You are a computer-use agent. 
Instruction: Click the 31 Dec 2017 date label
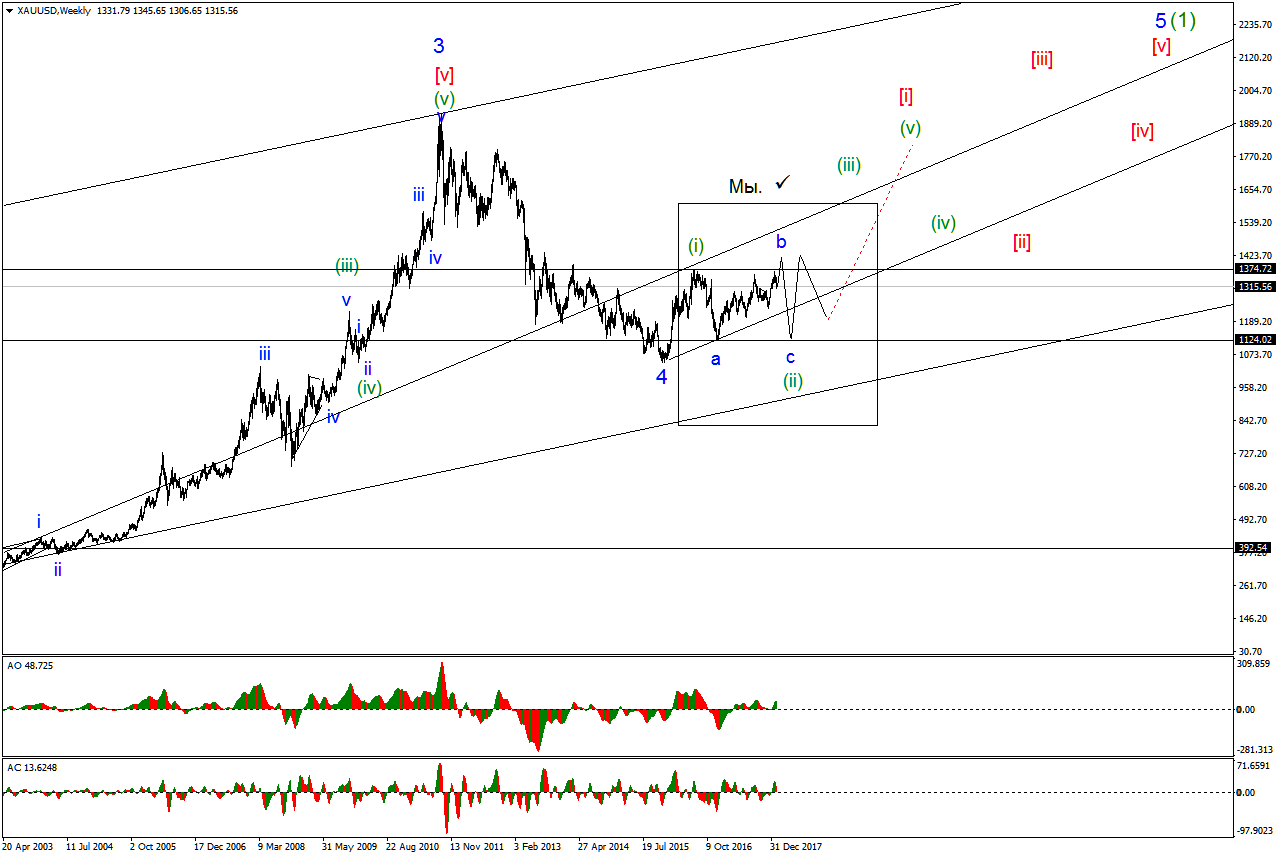(x=796, y=846)
